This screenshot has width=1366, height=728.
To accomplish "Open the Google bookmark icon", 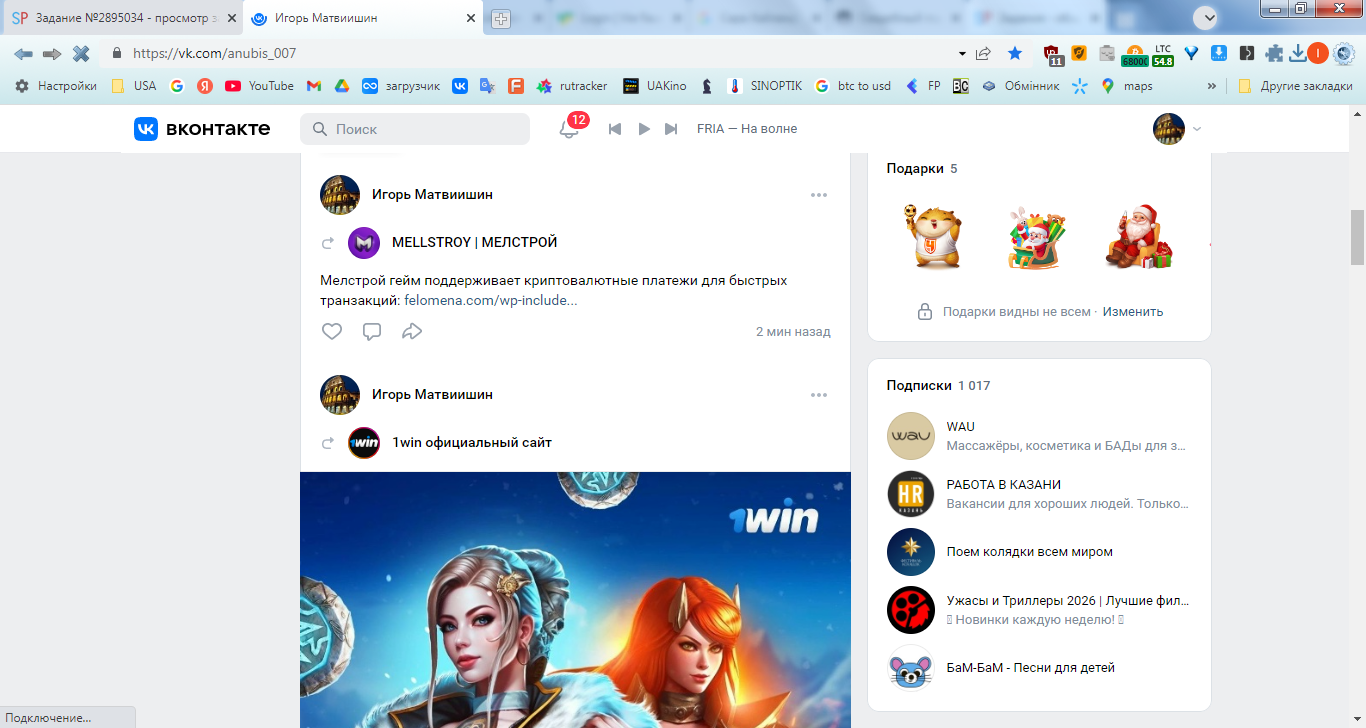I will point(177,86).
